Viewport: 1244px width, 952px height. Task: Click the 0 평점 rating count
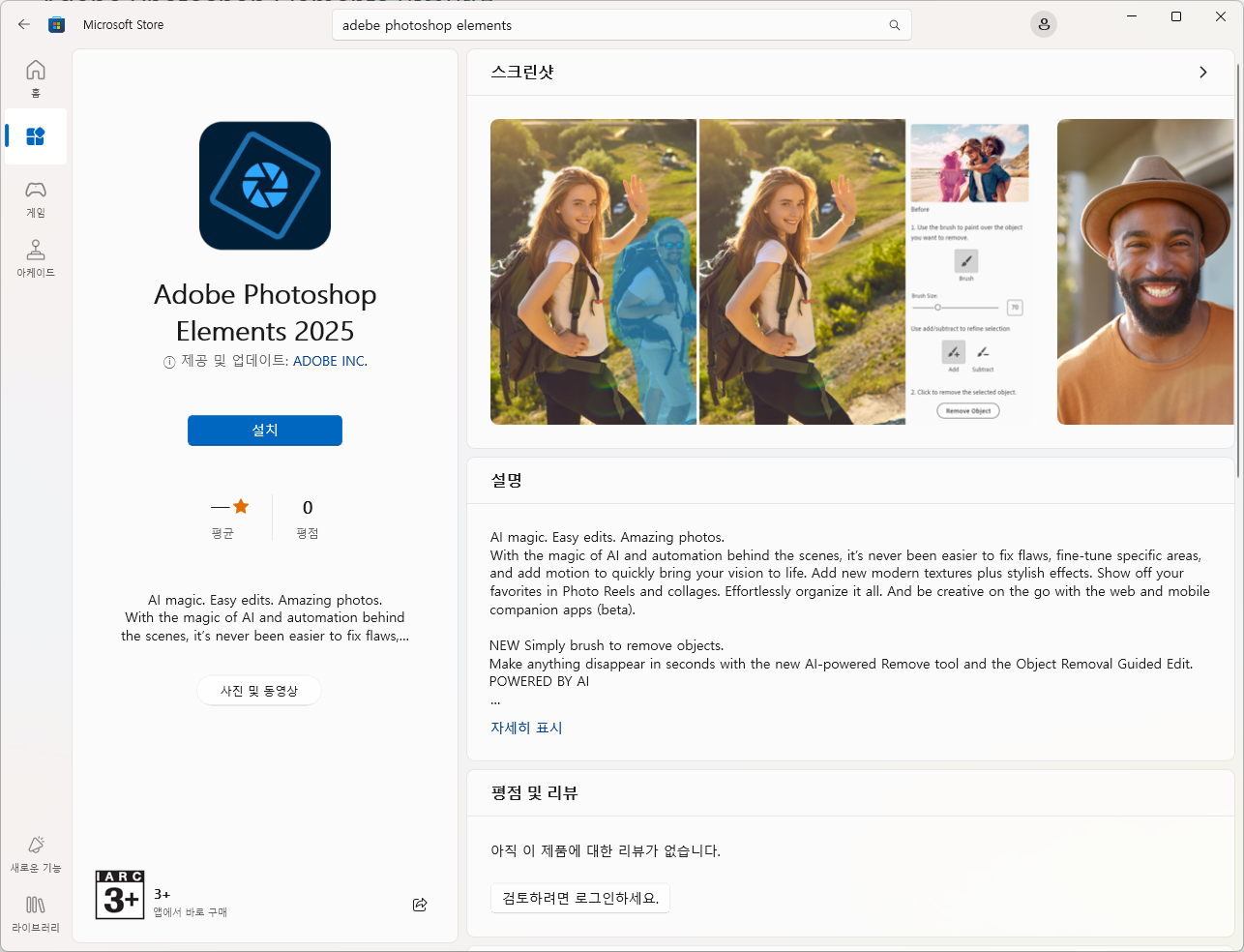pyautogui.click(x=308, y=519)
